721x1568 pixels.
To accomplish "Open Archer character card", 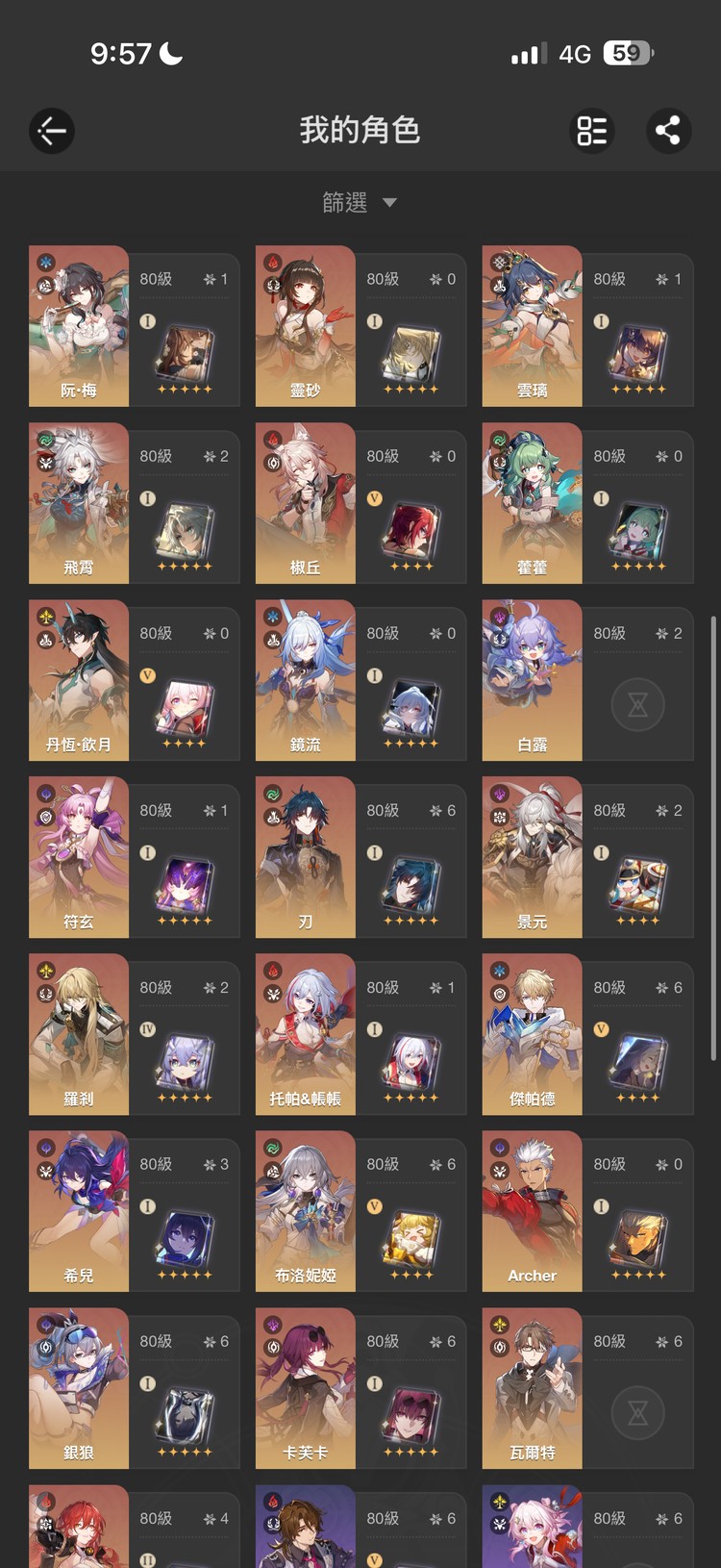I will point(587,1211).
